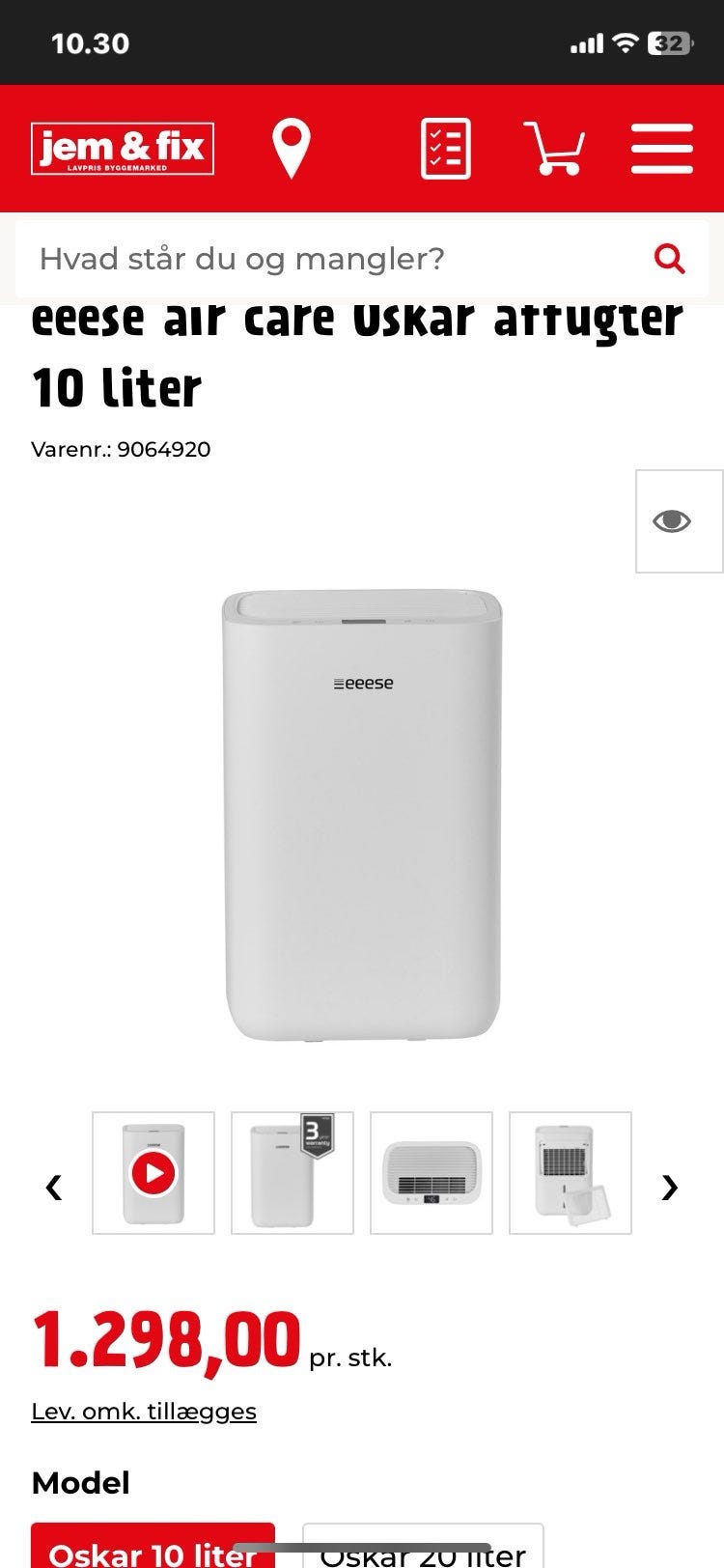Open the hamburger menu

tap(662, 149)
